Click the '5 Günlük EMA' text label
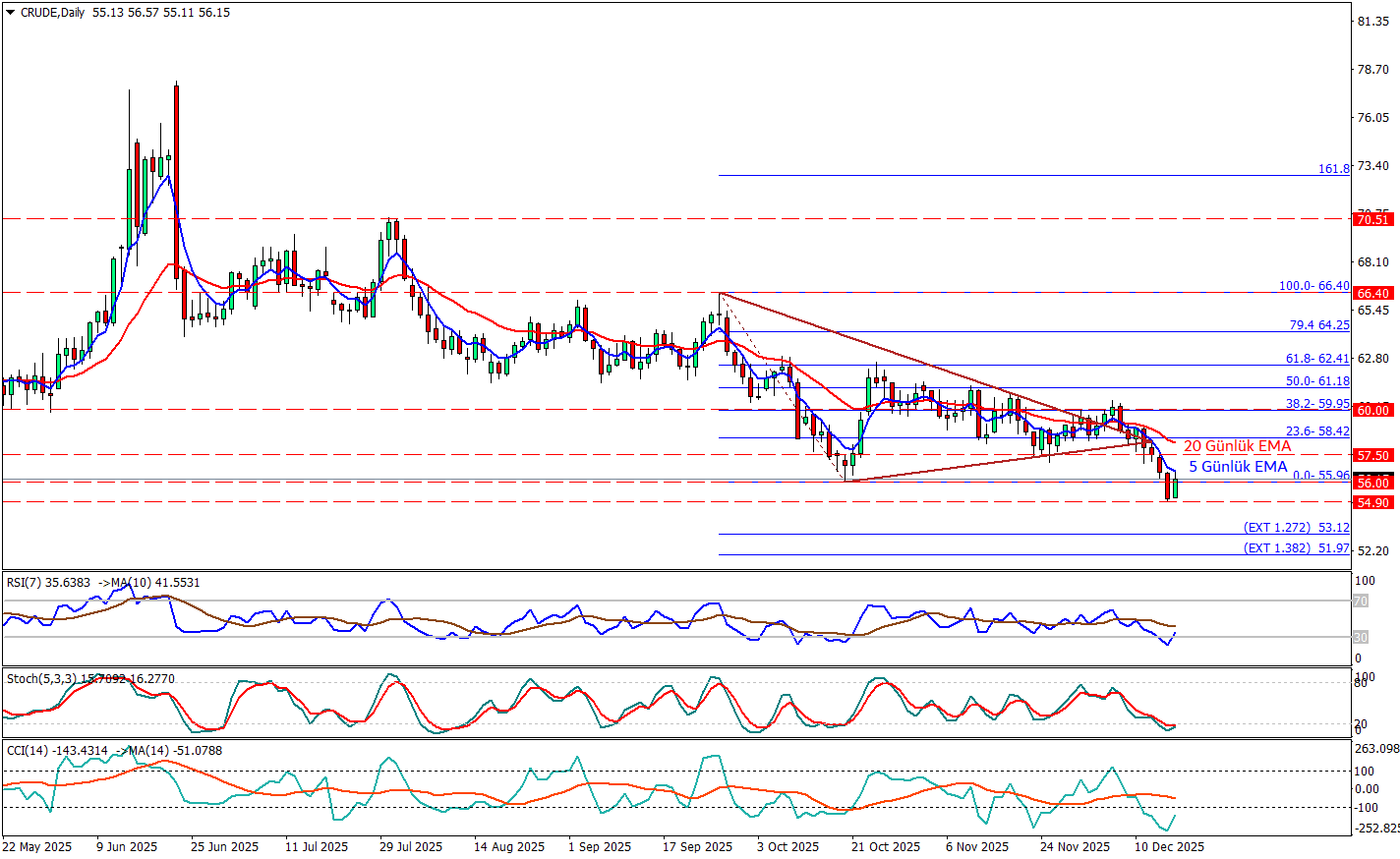This screenshot has height=859, width=1400. tap(1237, 467)
